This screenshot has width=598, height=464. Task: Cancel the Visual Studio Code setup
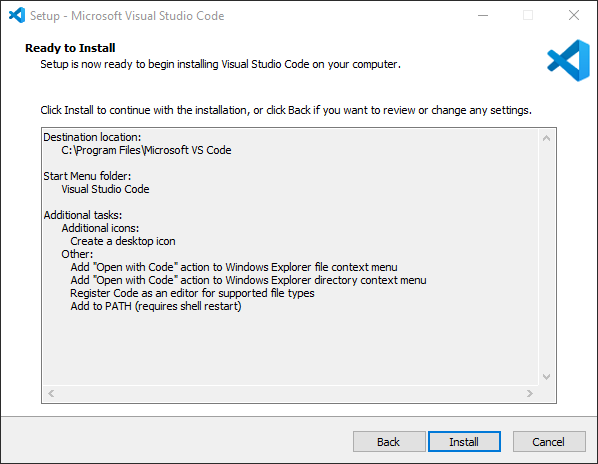point(549,442)
